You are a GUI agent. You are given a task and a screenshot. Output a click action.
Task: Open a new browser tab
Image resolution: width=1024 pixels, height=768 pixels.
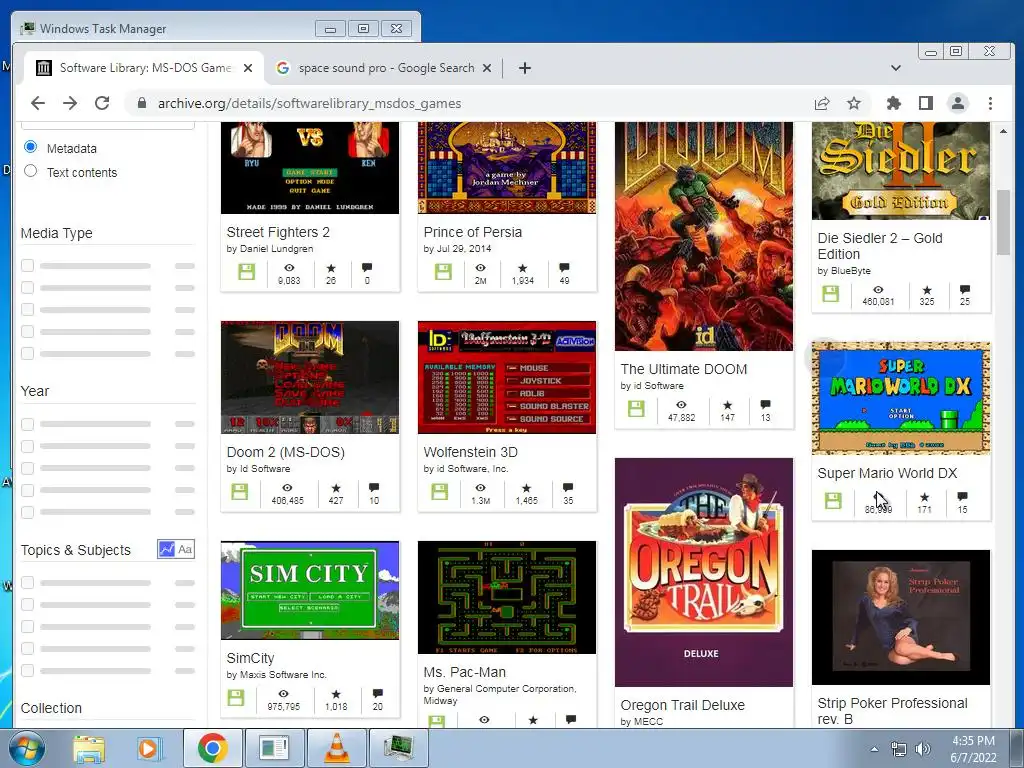coord(524,68)
